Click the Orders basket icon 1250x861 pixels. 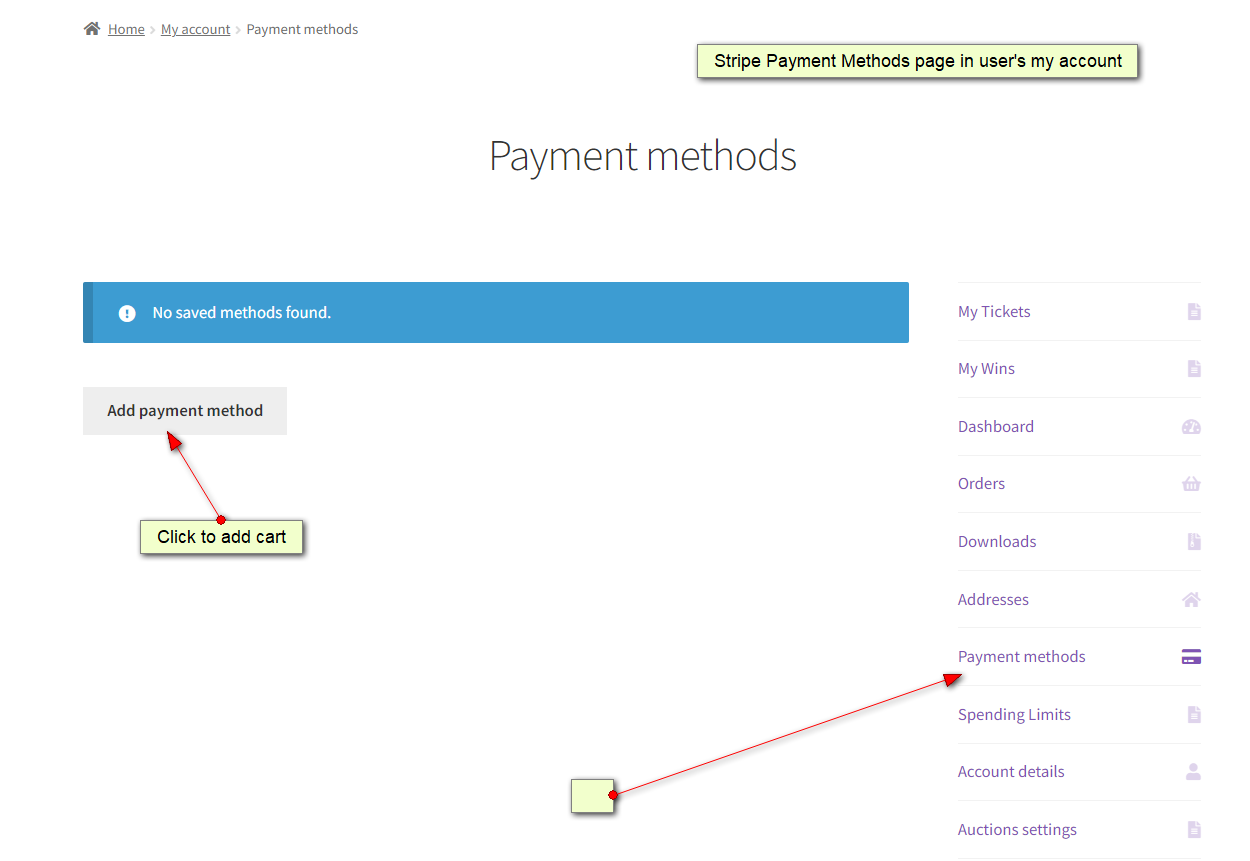1191,484
